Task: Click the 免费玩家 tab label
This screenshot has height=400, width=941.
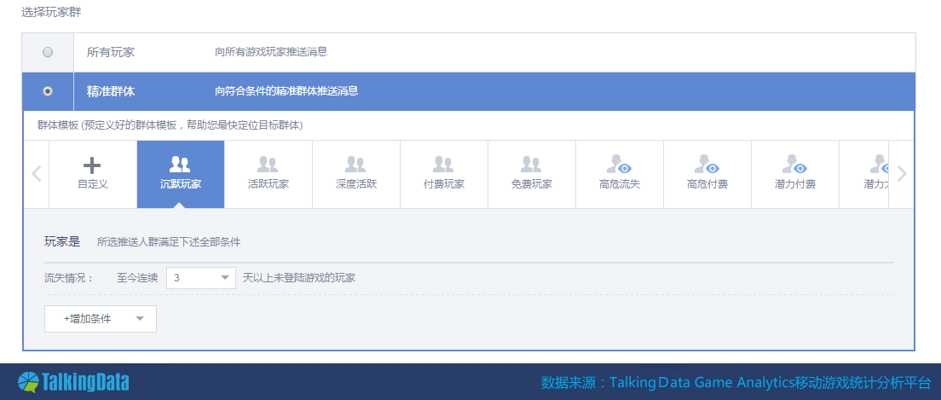Action: (x=531, y=184)
